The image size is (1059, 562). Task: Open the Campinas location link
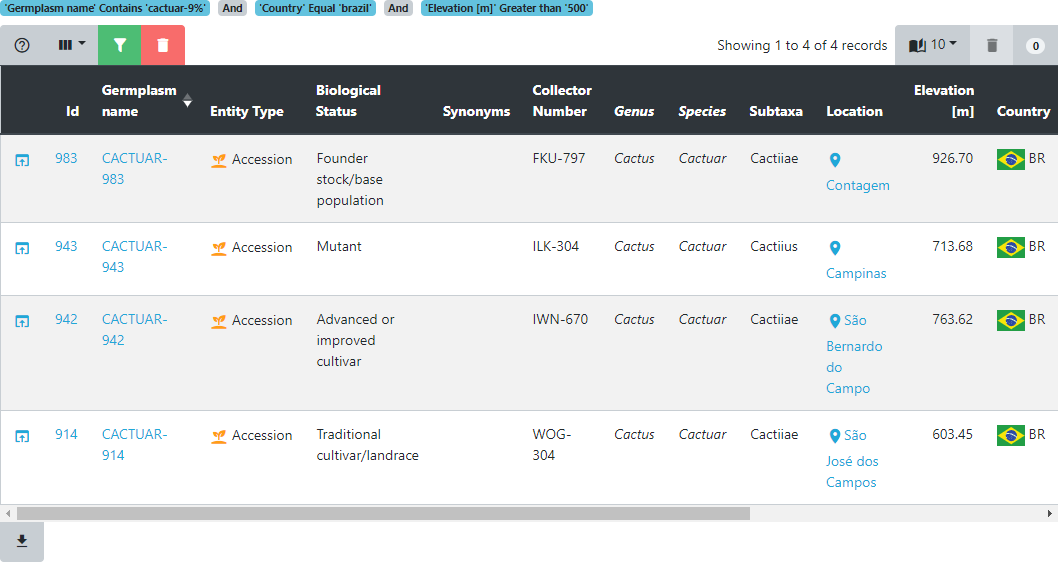coord(856,273)
